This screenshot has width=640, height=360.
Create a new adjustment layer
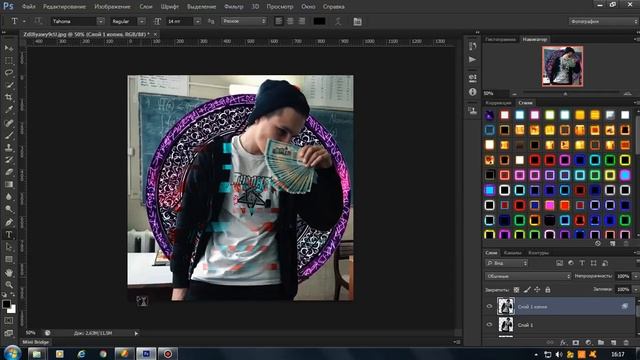pos(588,342)
